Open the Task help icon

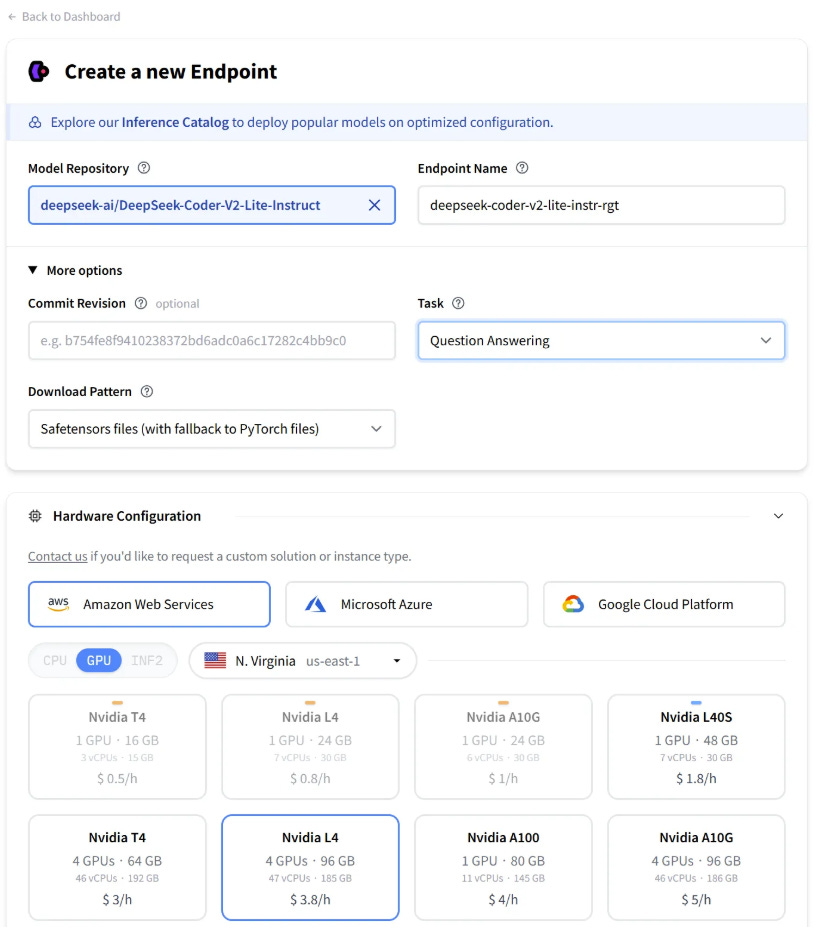pos(458,303)
